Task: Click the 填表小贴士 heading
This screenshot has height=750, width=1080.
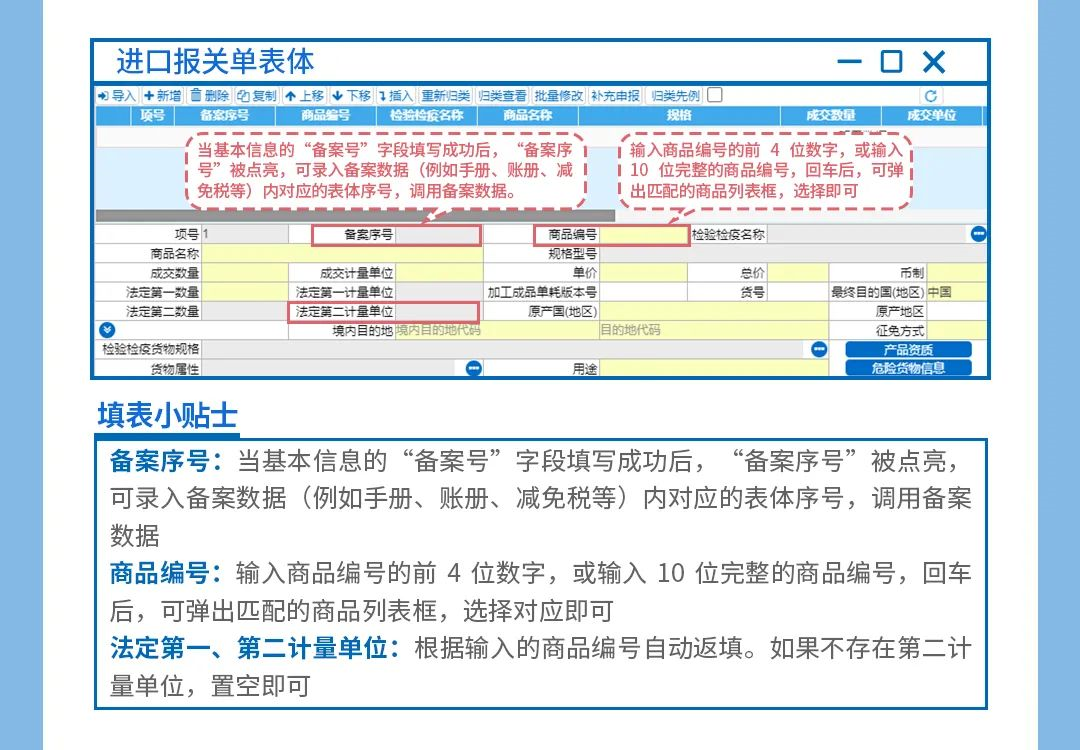Action: (167, 416)
